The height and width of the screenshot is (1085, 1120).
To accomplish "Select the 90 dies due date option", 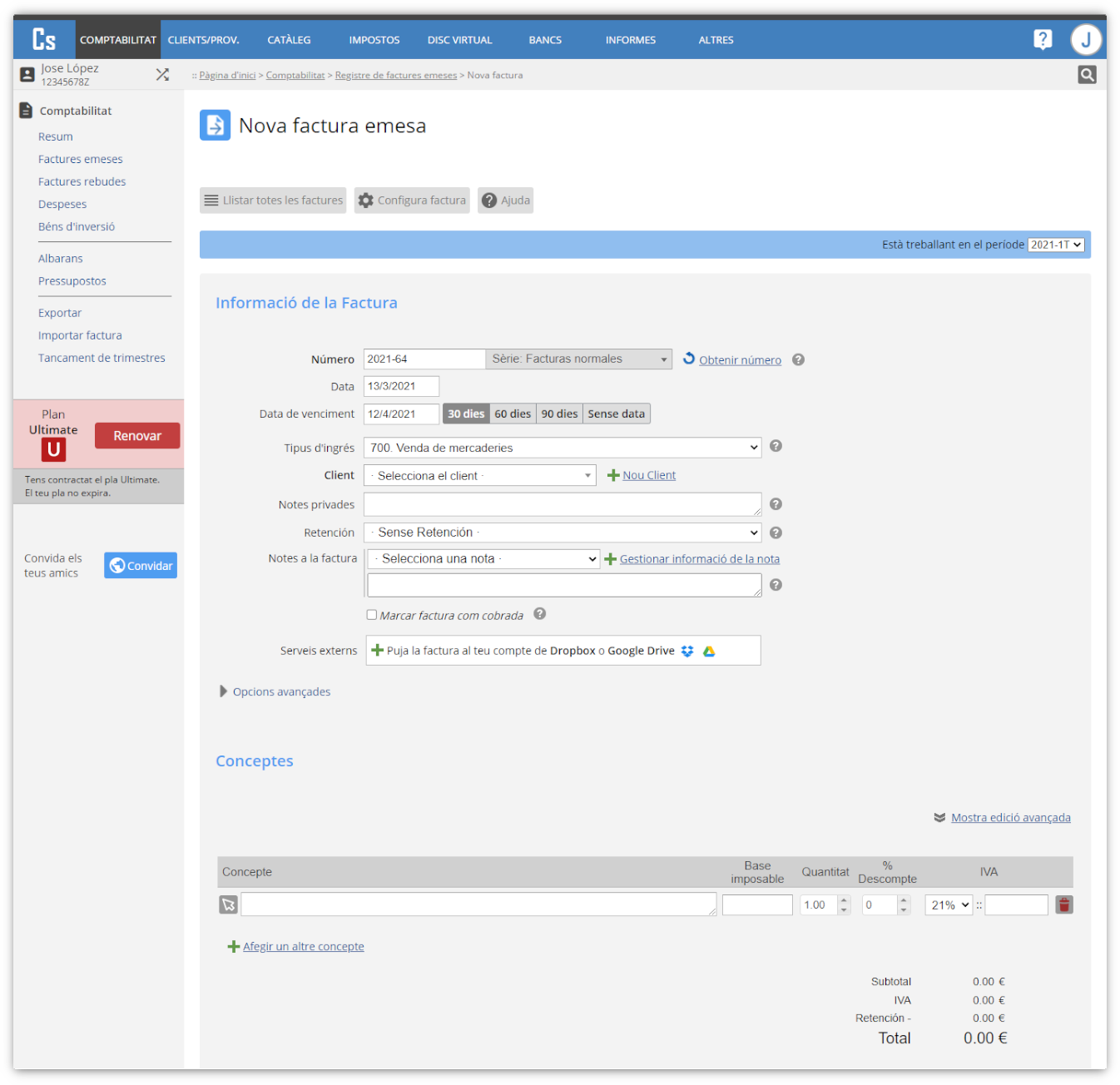I will tap(559, 414).
